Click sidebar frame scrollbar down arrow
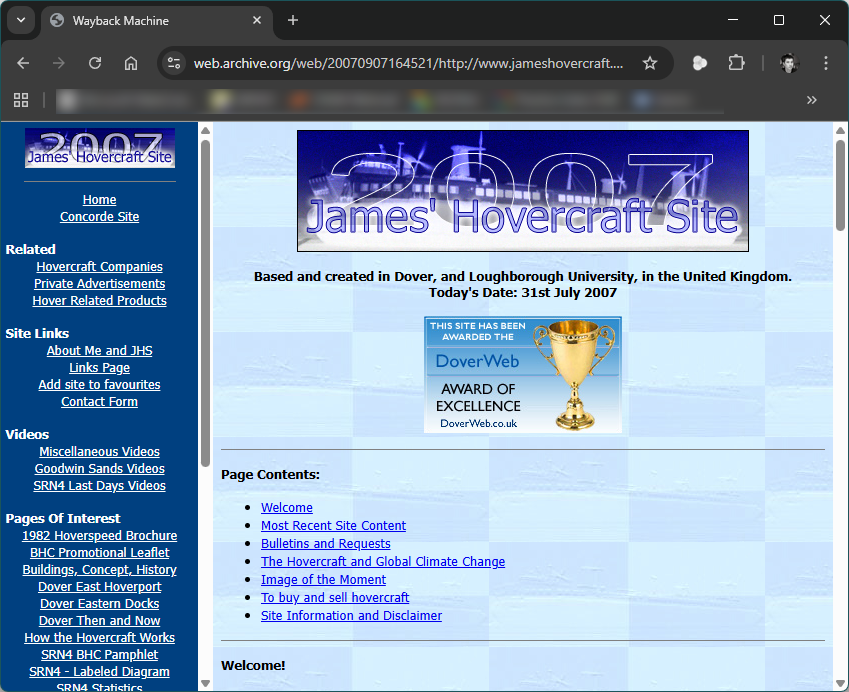This screenshot has height=692, width=849. pyautogui.click(x=205, y=683)
